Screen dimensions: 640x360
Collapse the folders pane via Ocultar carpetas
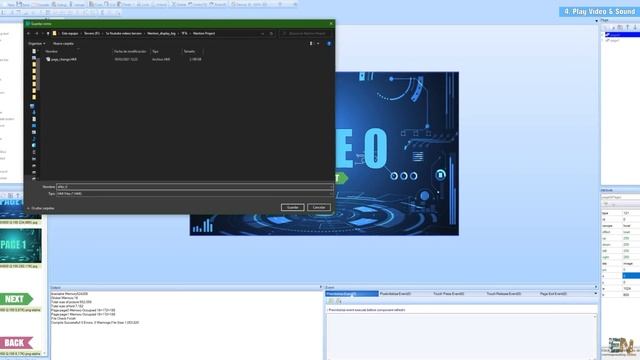point(41,208)
